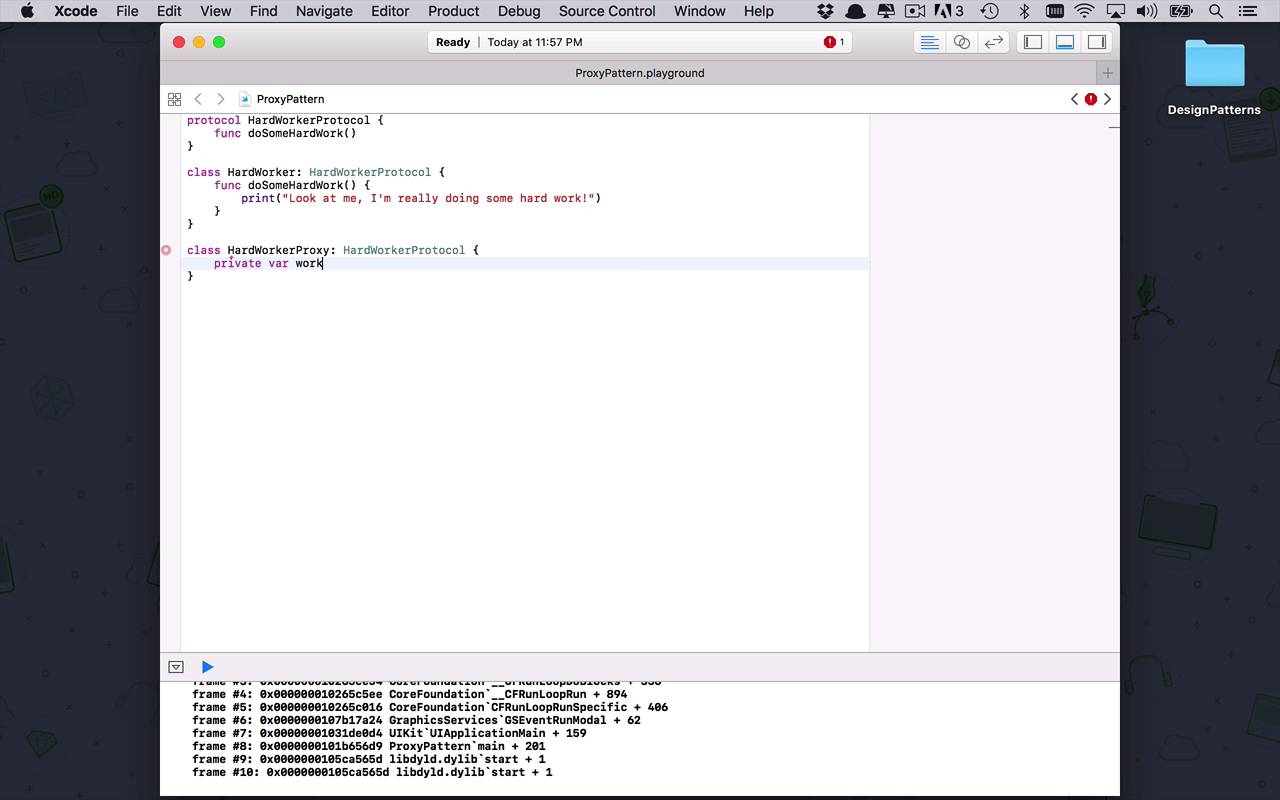Screen dimensions: 1280x800
Task: Click the ProxyPattern breadcrumb item
Action: point(282,99)
